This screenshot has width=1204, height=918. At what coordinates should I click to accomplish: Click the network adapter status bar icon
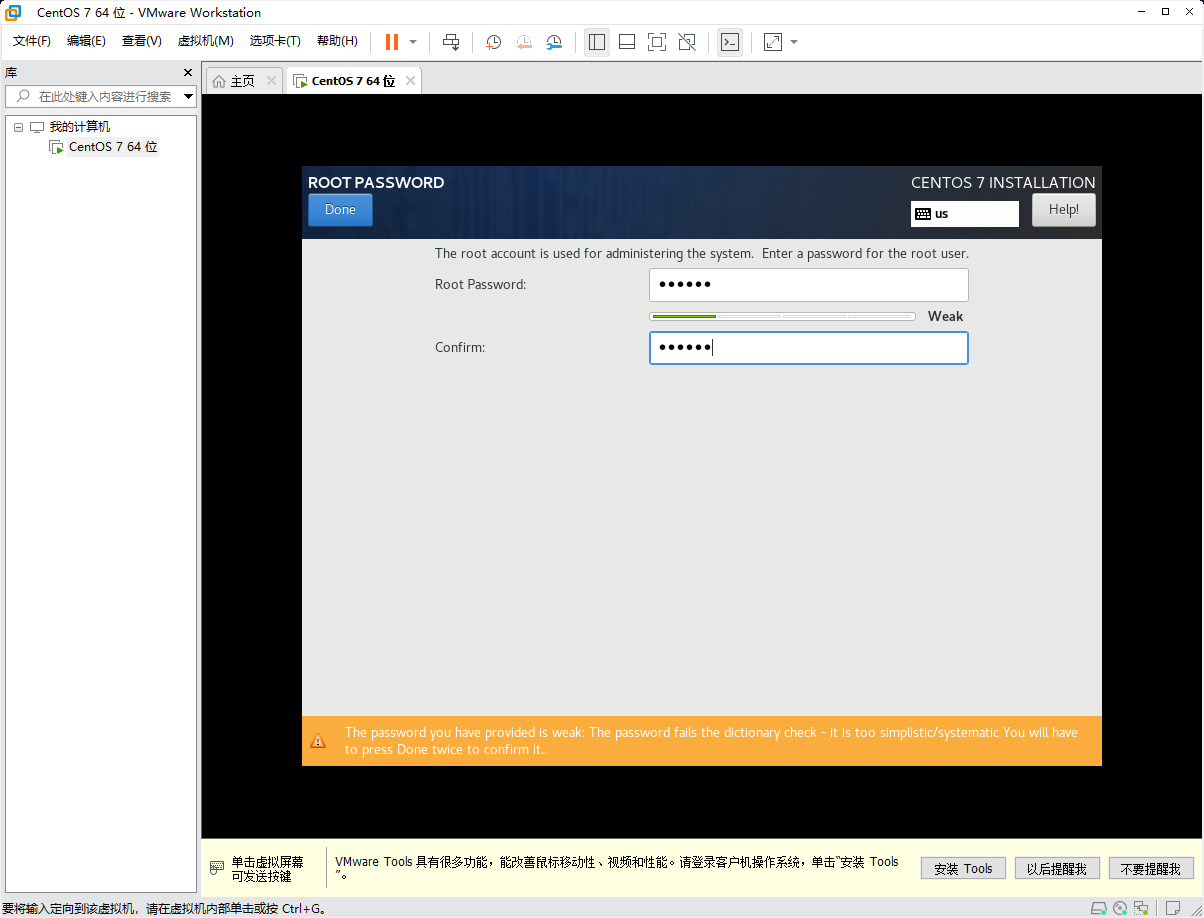1142,908
